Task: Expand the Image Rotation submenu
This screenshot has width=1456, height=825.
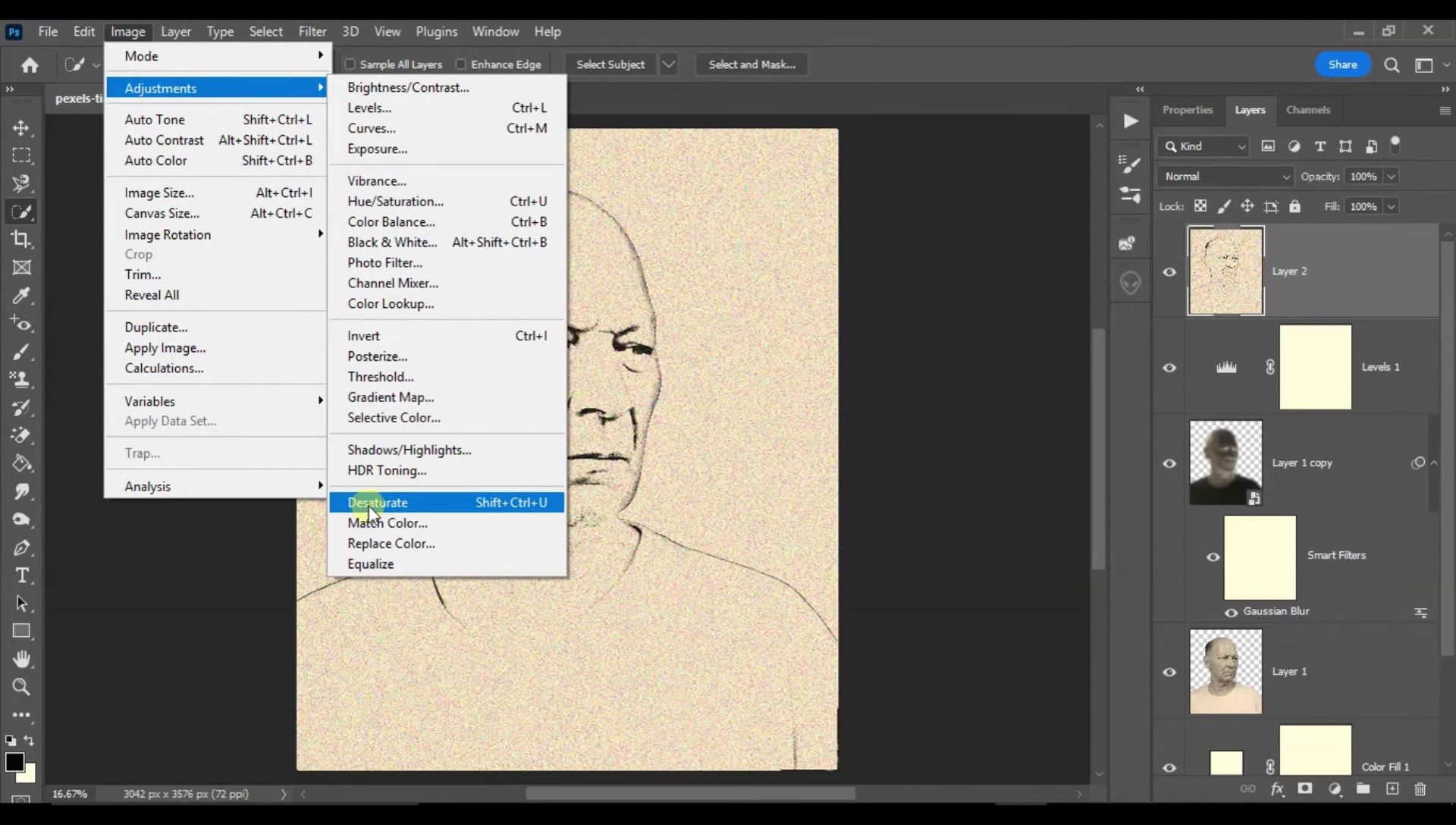Action: (x=216, y=234)
